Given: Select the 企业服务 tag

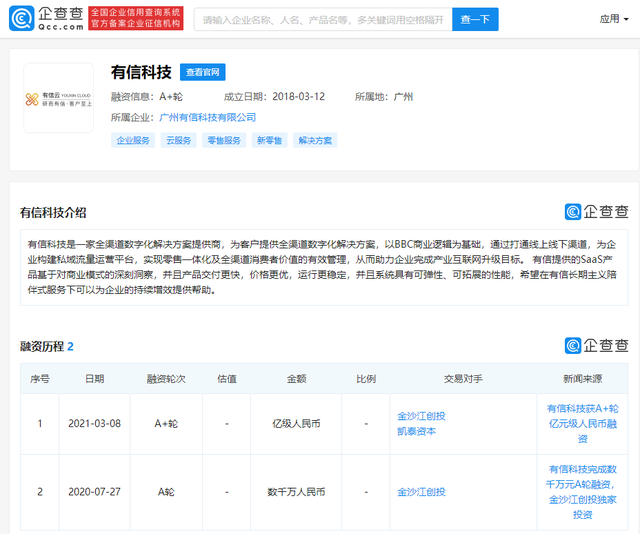Looking at the screenshot, I should (x=133, y=140).
